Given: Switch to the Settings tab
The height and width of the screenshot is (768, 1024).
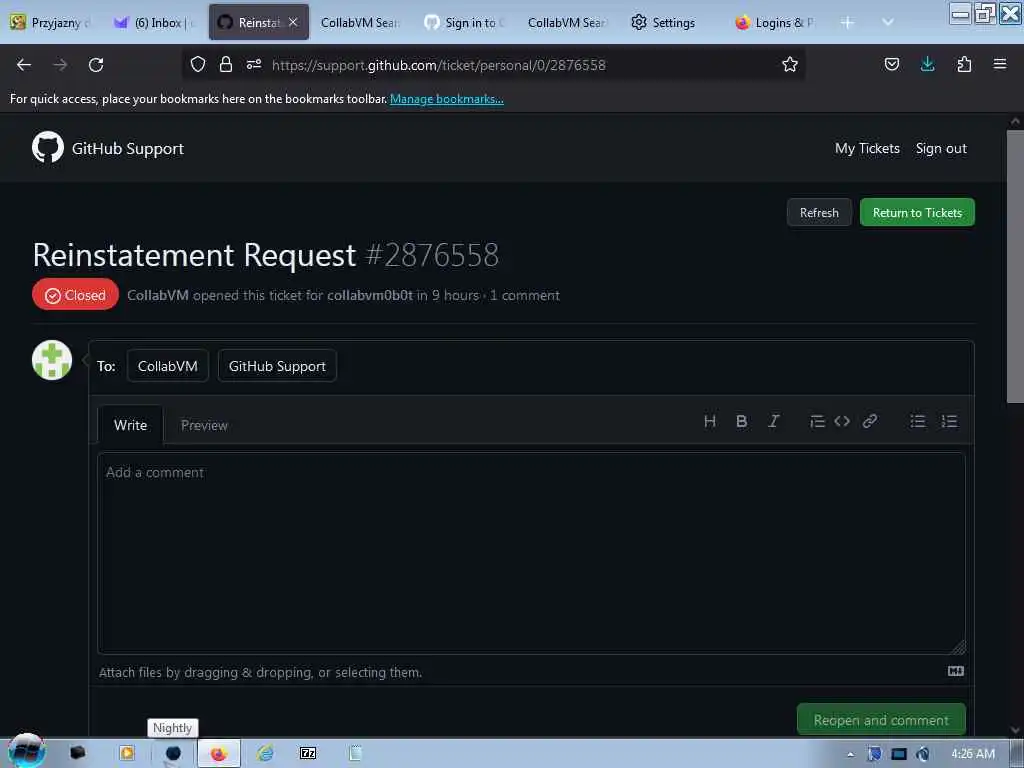Looking at the screenshot, I should [664, 22].
